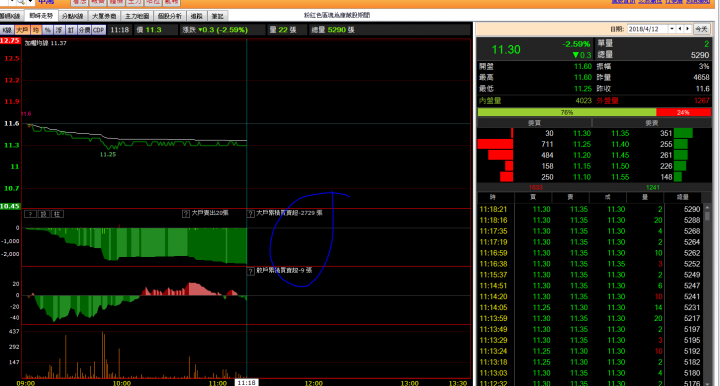Toggle the 大戶 overlay button

tap(22, 30)
